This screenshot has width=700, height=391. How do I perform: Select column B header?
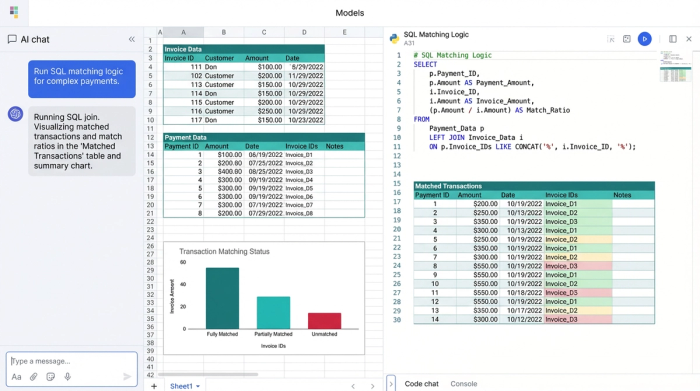pos(224,32)
